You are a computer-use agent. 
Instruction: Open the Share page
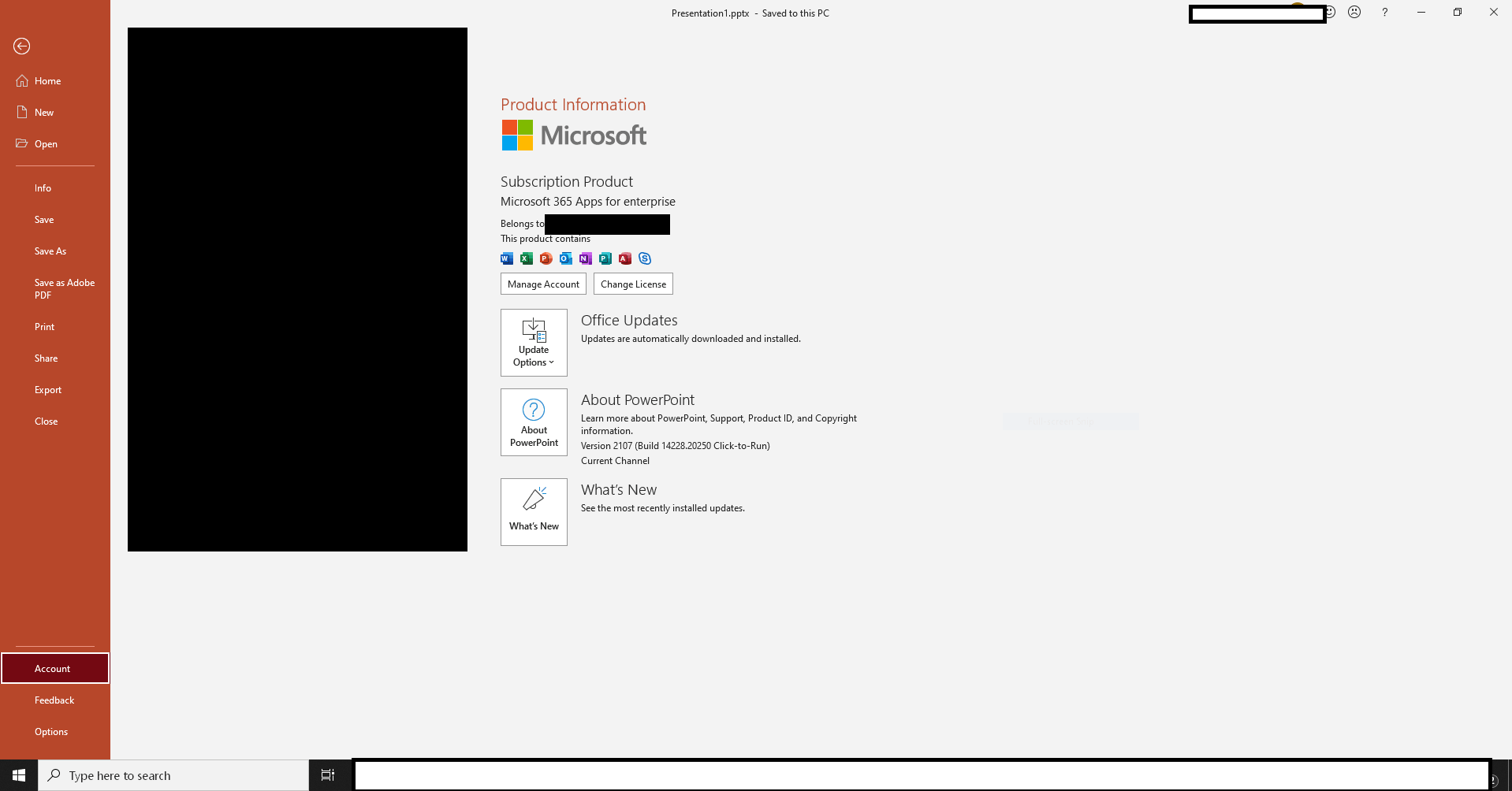pyautogui.click(x=47, y=358)
